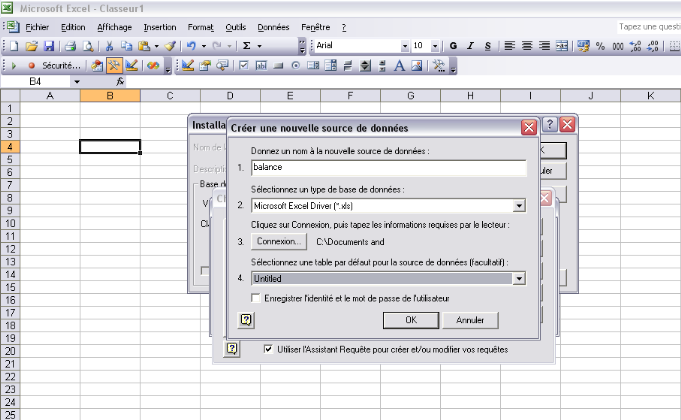Toggle Design Mode beside Script Editor icon
The width and height of the screenshot is (681, 420).
pos(132,66)
